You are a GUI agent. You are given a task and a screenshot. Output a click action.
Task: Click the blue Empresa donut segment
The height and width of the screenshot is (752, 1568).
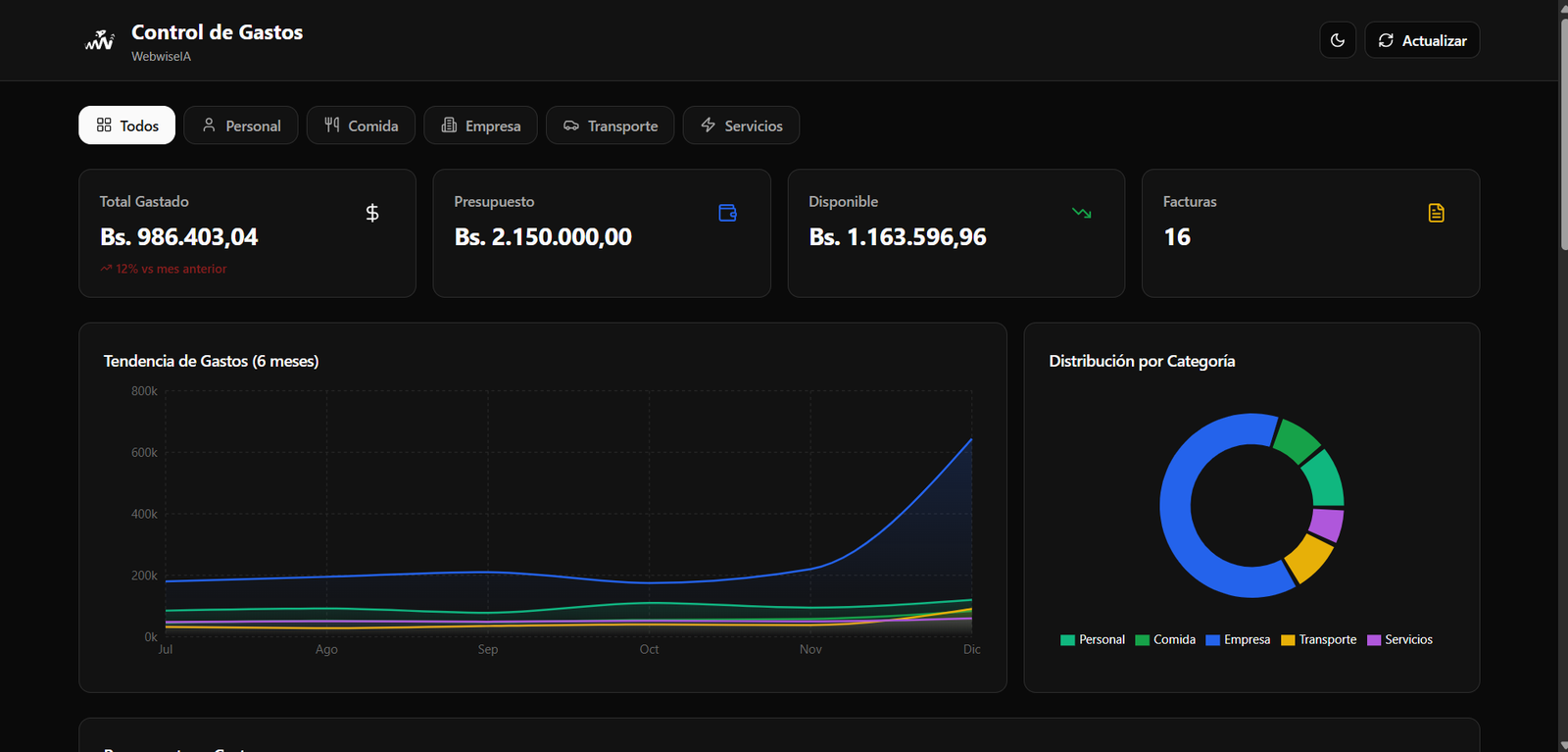[1176, 506]
